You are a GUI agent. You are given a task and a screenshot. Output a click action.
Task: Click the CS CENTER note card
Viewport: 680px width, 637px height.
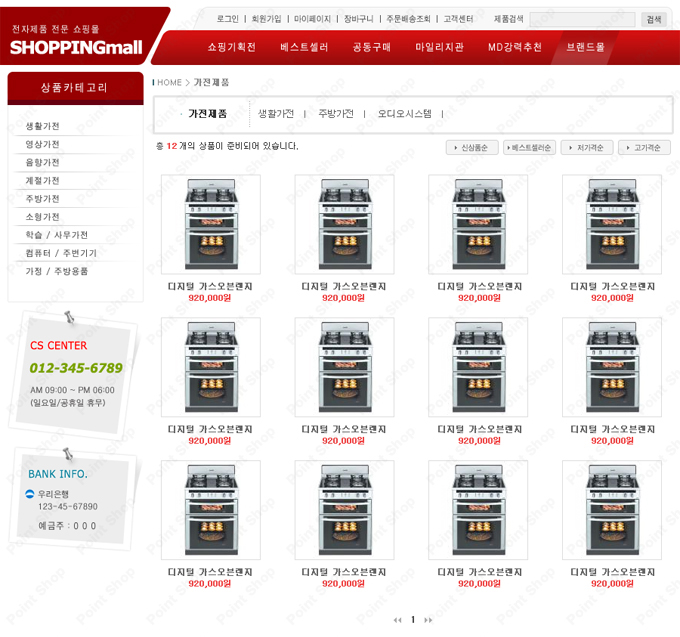tap(73, 375)
